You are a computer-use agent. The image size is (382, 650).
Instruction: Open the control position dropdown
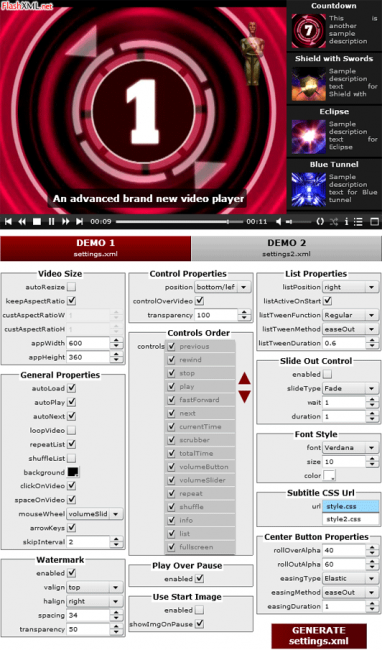(223, 287)
